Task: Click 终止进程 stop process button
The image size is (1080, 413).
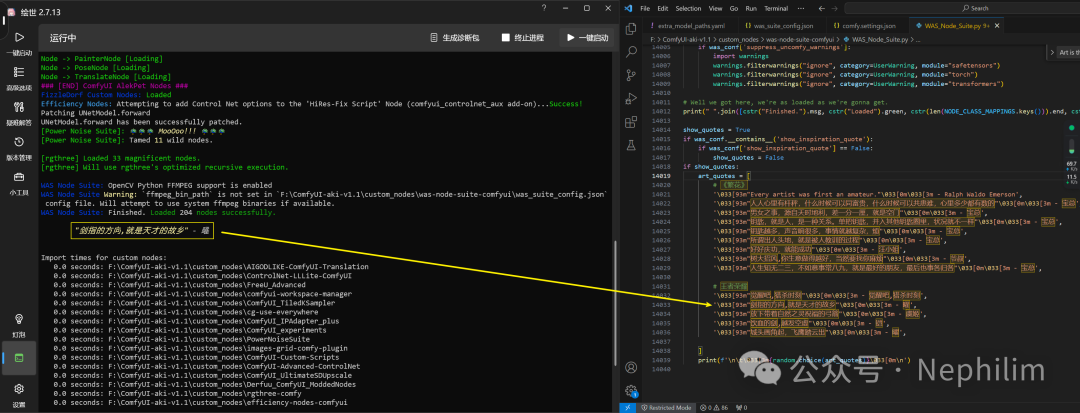Action: coord(525,38)
